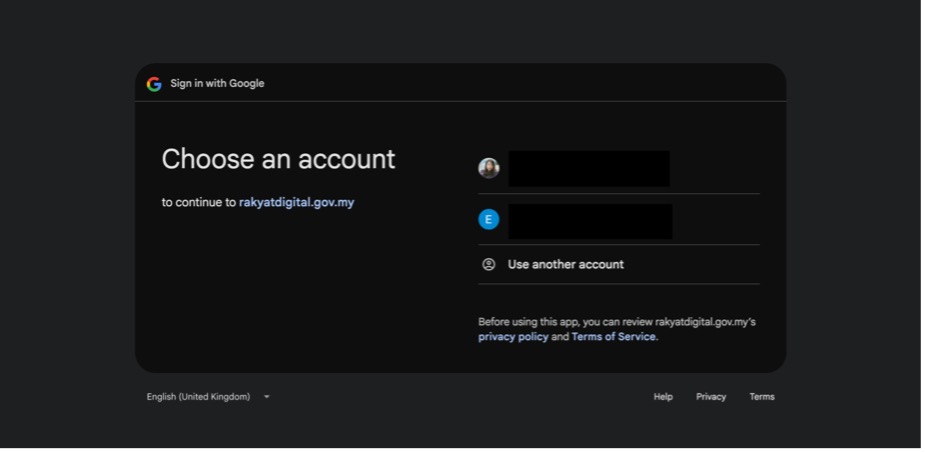Open the Terms of Service link

614,337
